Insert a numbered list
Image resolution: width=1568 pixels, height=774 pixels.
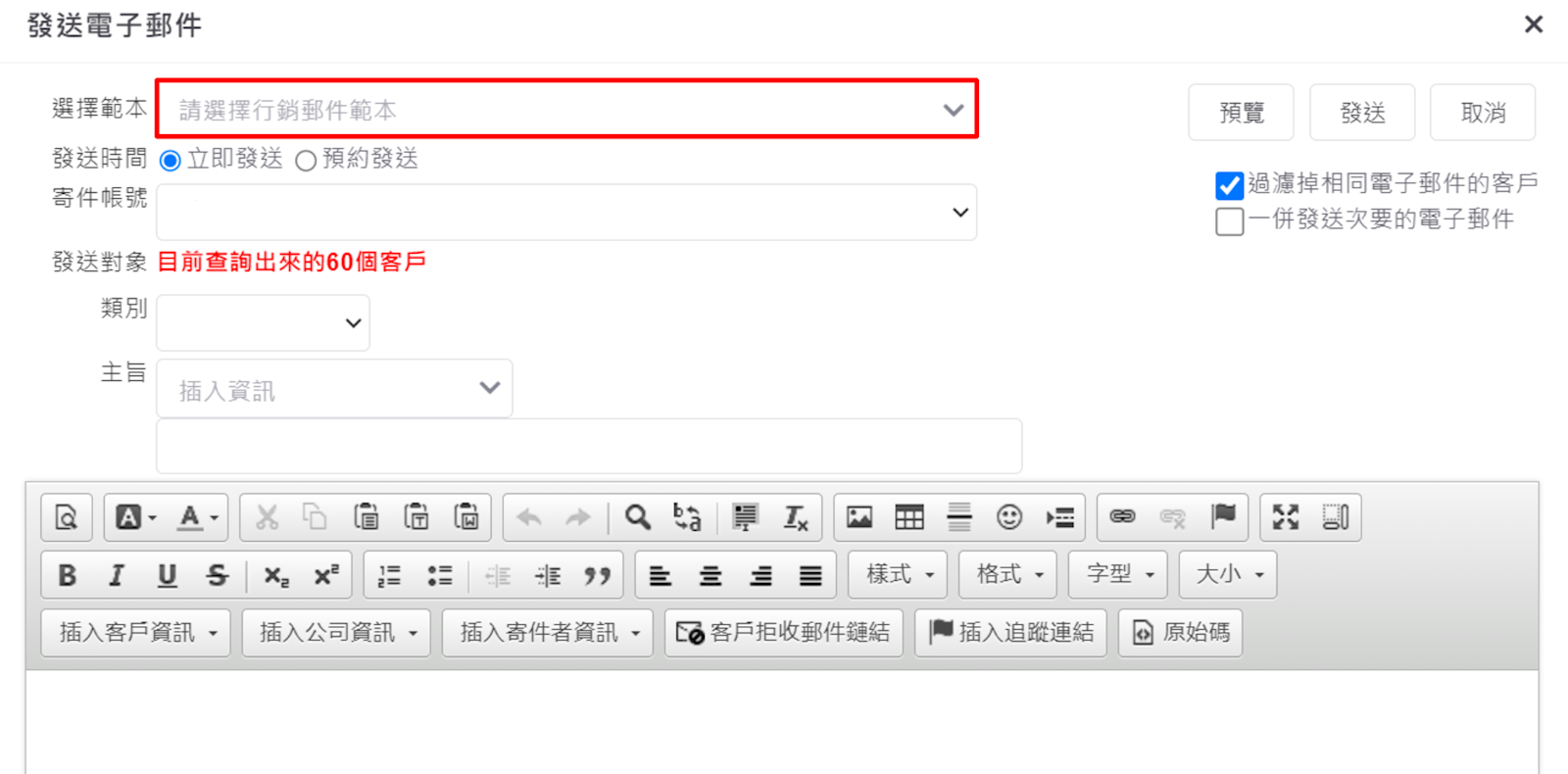point(389,575)
